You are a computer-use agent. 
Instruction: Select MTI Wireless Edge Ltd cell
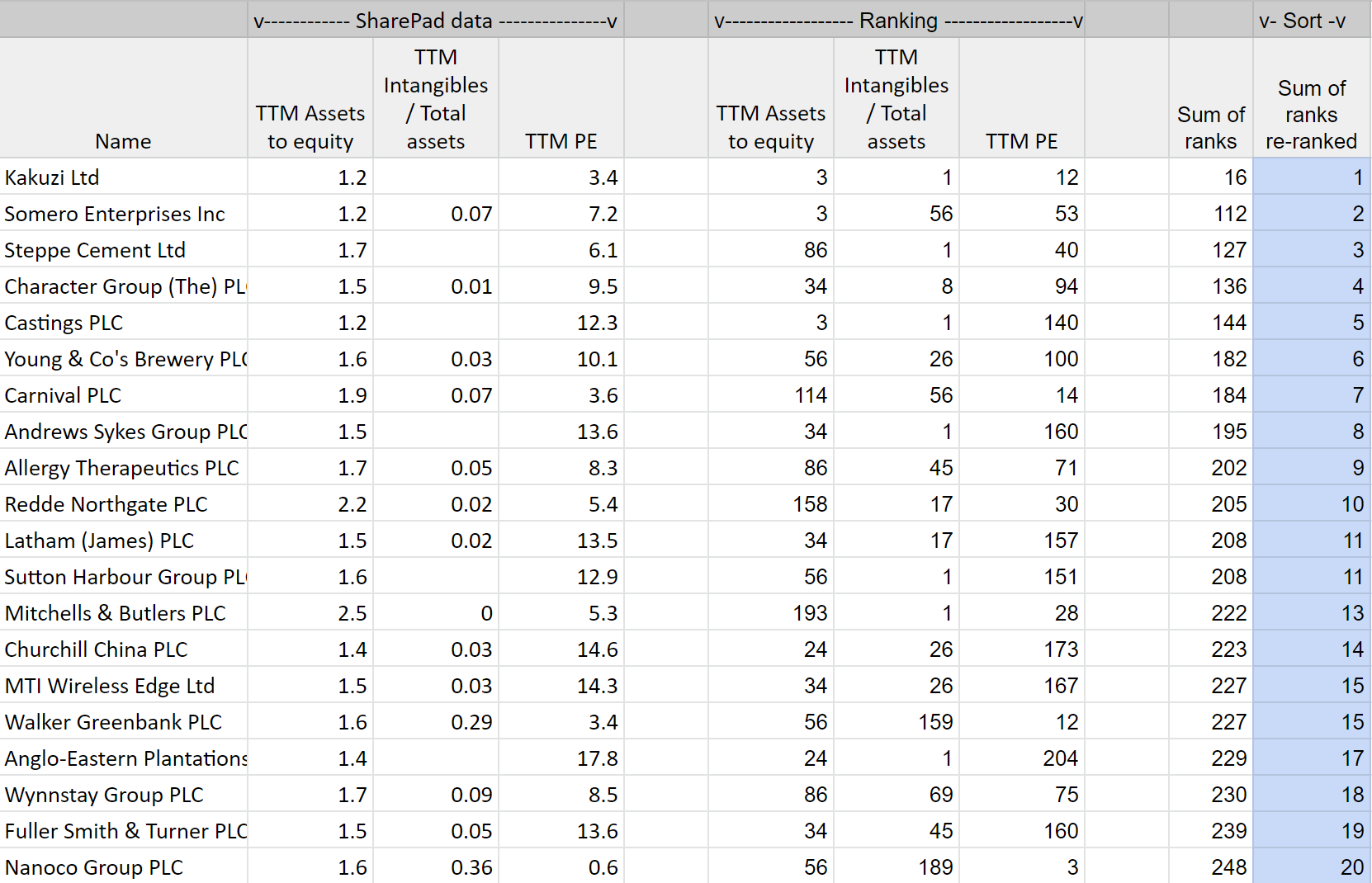(x=124, y=685)
